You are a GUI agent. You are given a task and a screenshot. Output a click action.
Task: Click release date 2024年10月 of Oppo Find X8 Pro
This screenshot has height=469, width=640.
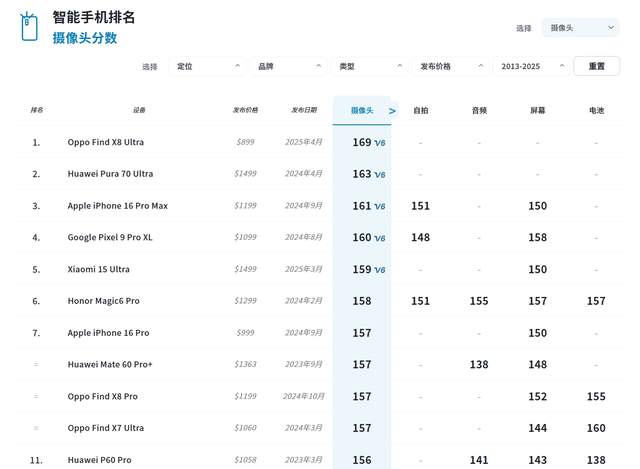click(304, 396)
